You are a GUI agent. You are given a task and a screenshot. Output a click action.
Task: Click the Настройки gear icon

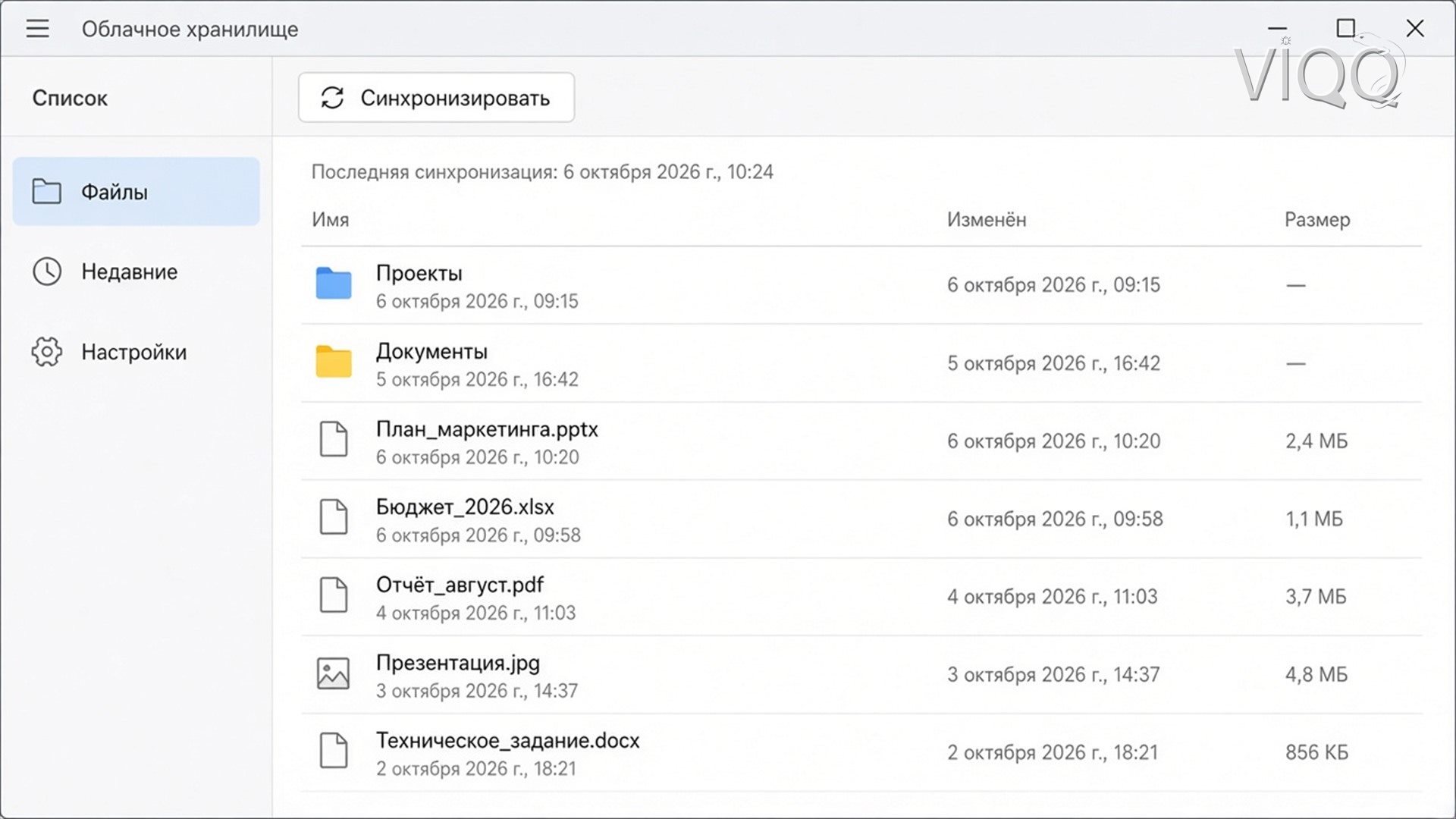click(46, 352)
